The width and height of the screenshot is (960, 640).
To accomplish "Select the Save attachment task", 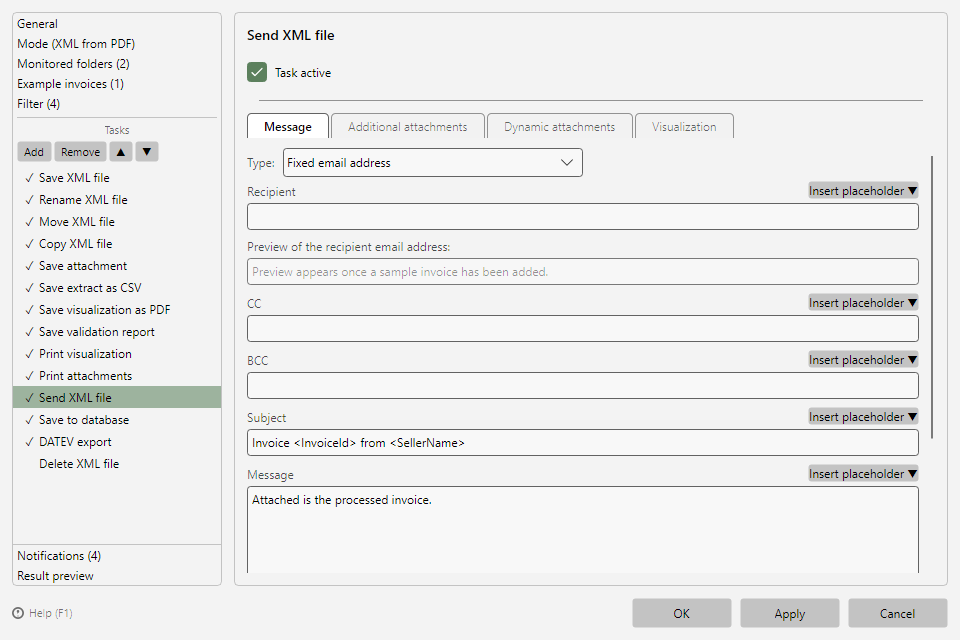I will [x=117, y=266].
